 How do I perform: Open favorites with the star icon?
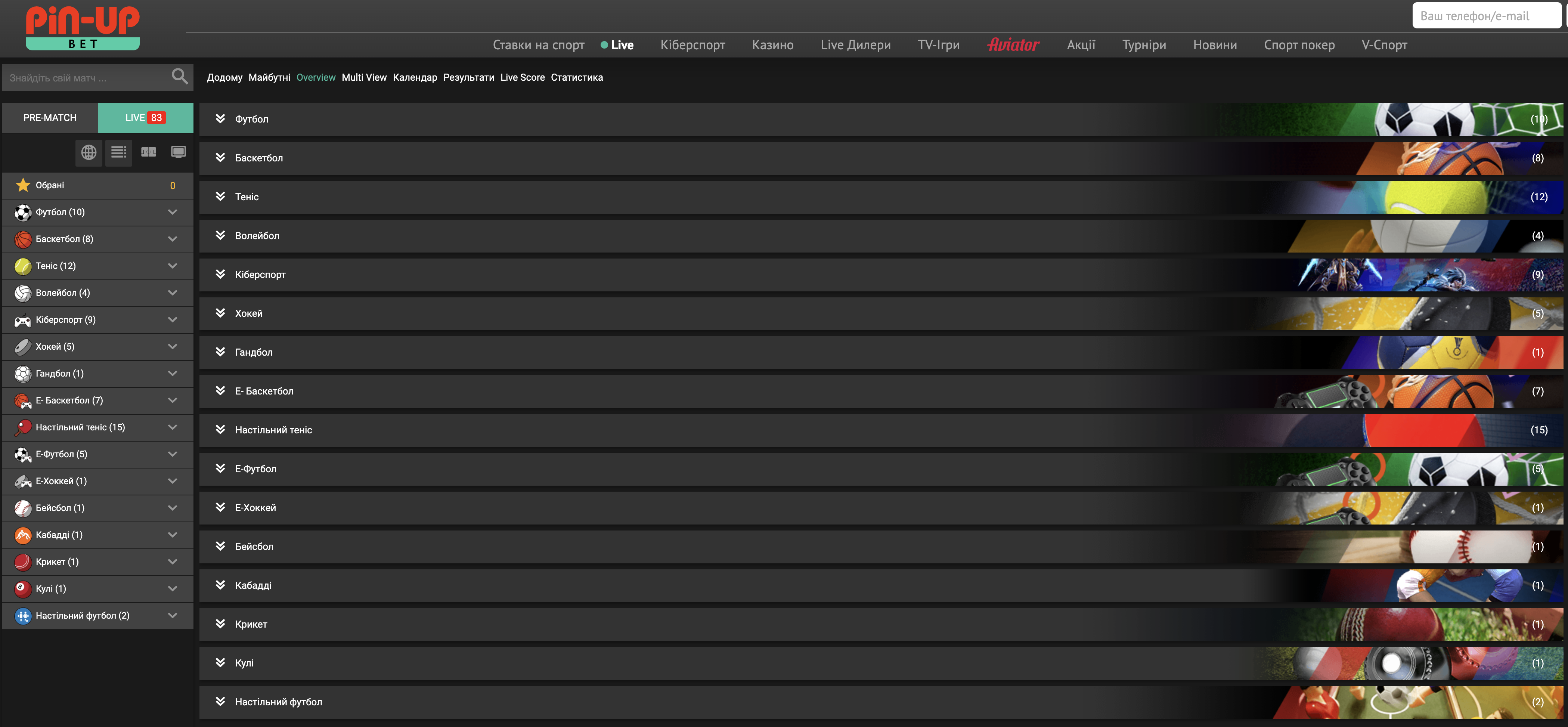tap(23, 185)
